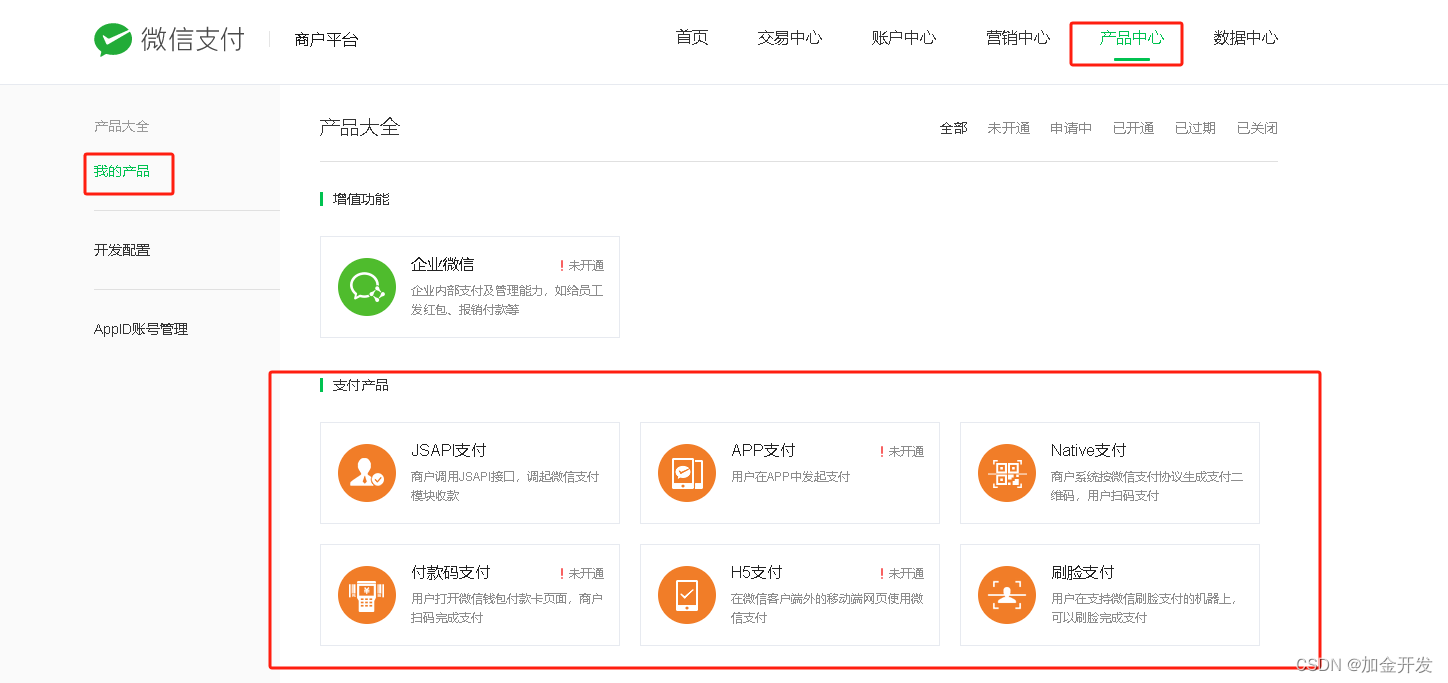
Task: Open the 刷脸支付 product title
Action: coord(1082,572)
